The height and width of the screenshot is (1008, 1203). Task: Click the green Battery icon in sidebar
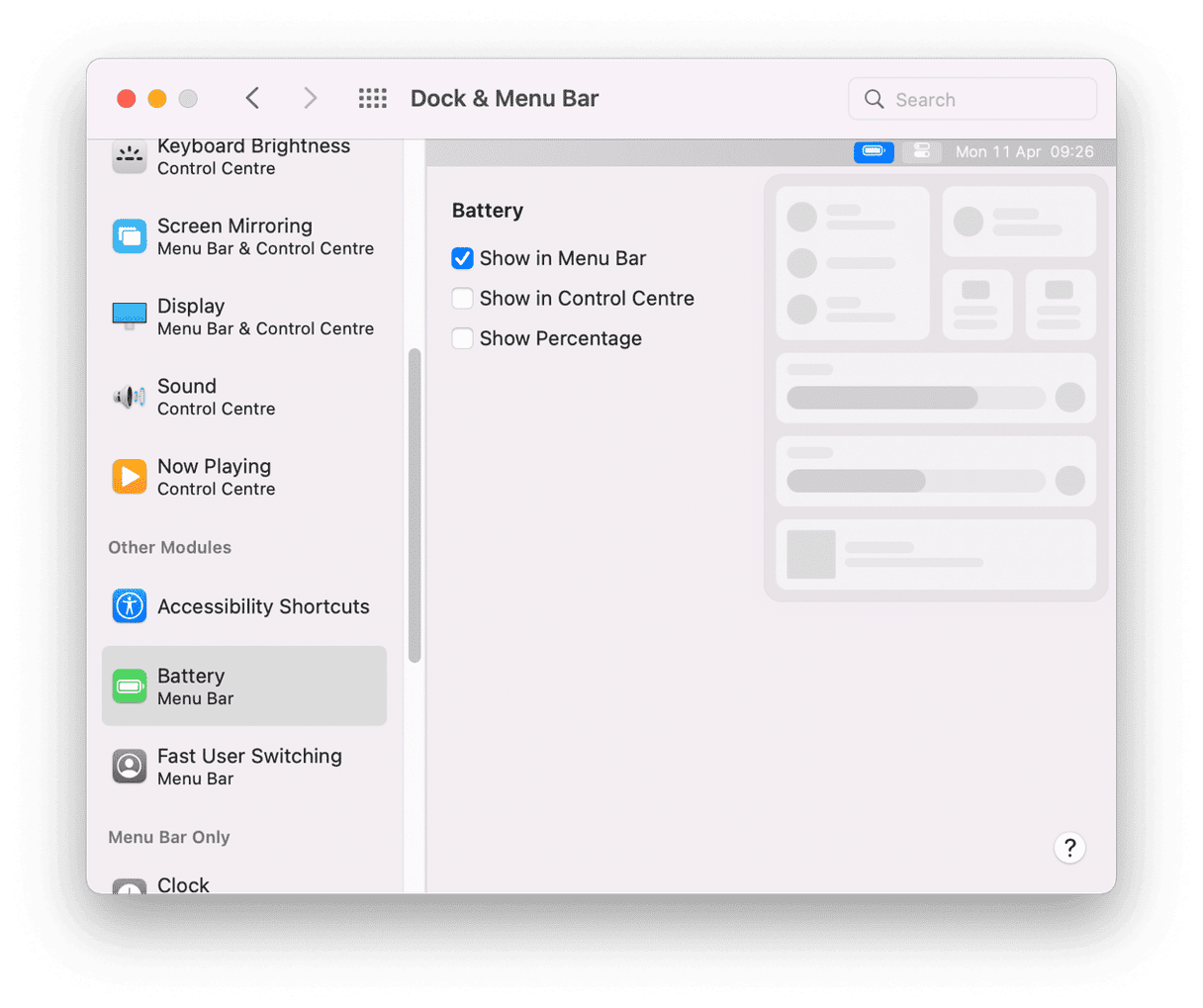[130, 687]
